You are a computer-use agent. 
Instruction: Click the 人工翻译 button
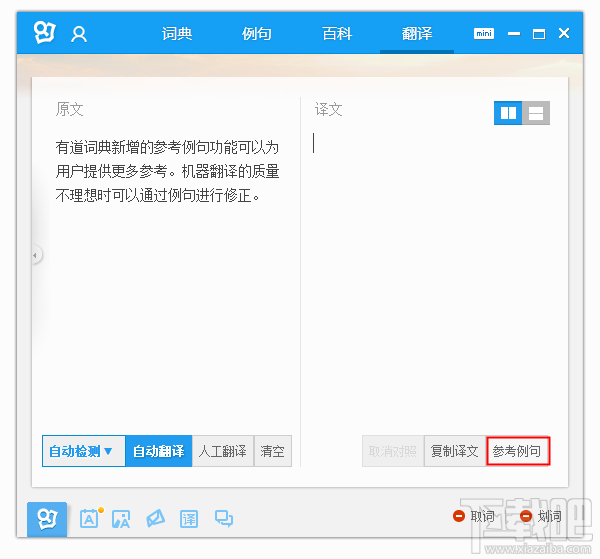[223, 451]
